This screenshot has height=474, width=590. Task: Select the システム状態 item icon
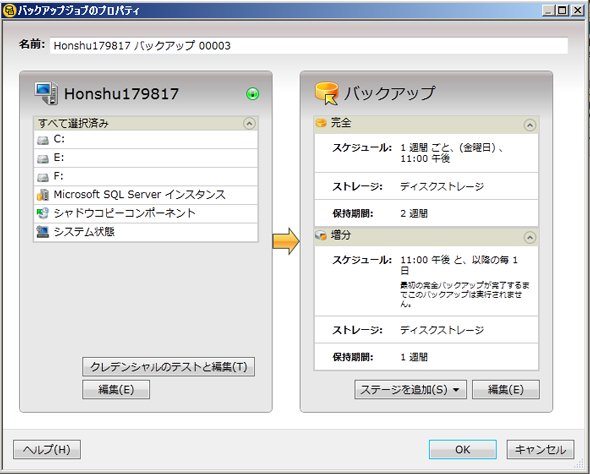coord(43,232)
